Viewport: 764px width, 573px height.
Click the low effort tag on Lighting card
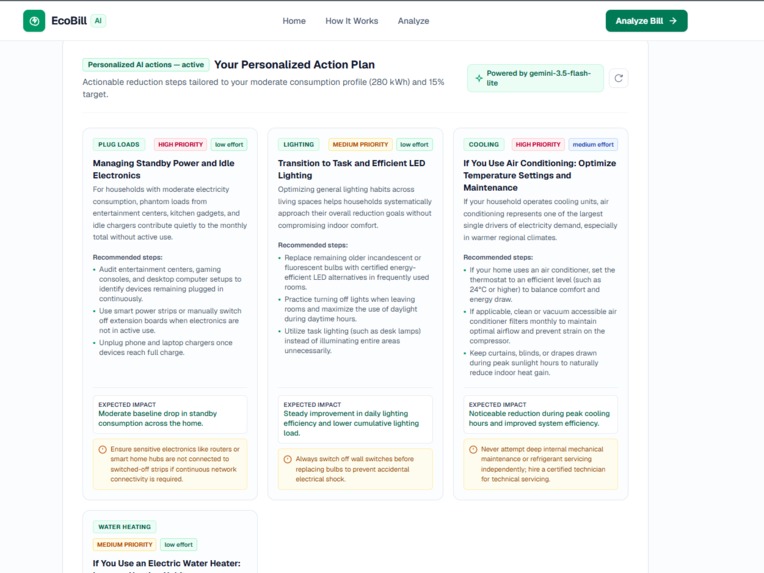tap(414, 145)
